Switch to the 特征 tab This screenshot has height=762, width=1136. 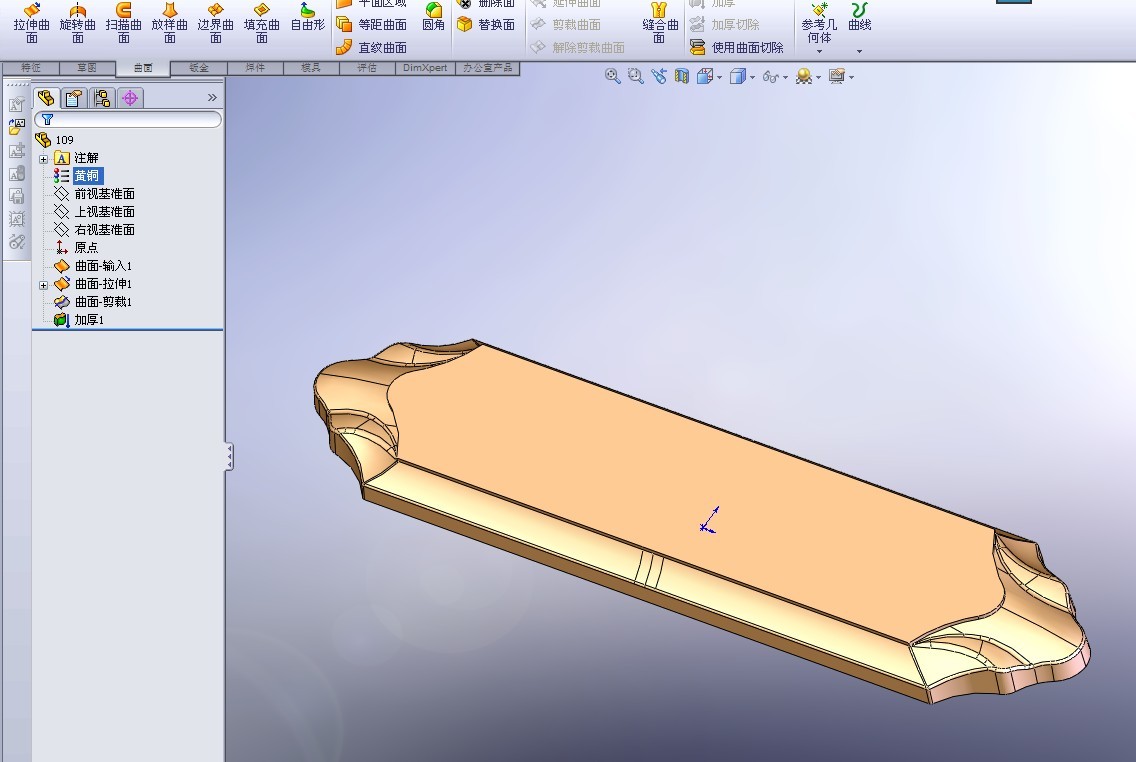pyautogui.click(x=30, y=68)
